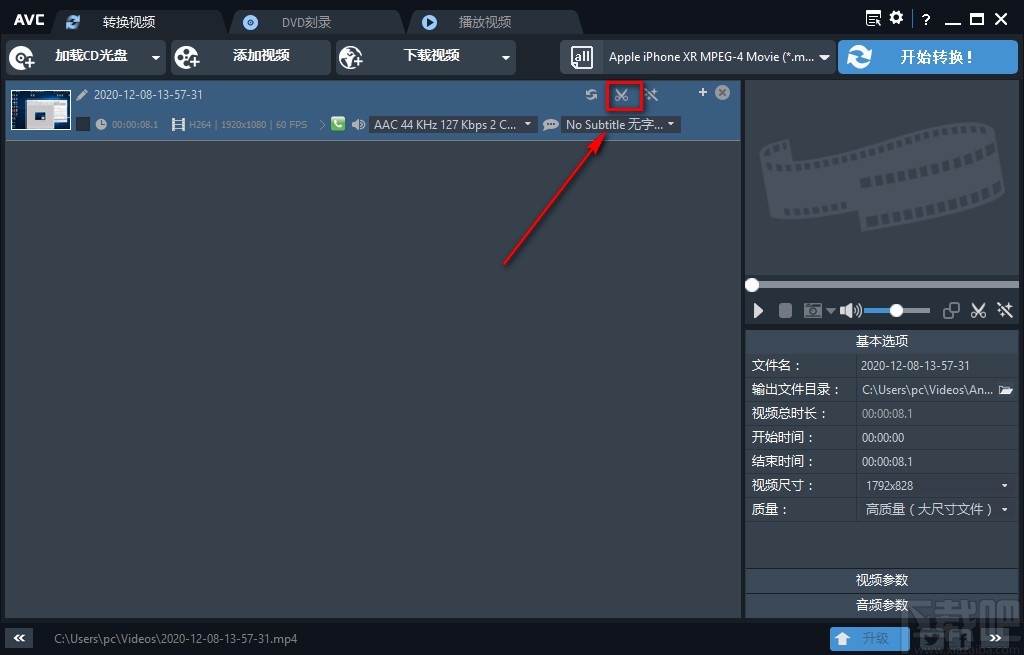Screen dimensions: 1024x655
Task: Open video effects with the magic wand icon
Action: 651,95
